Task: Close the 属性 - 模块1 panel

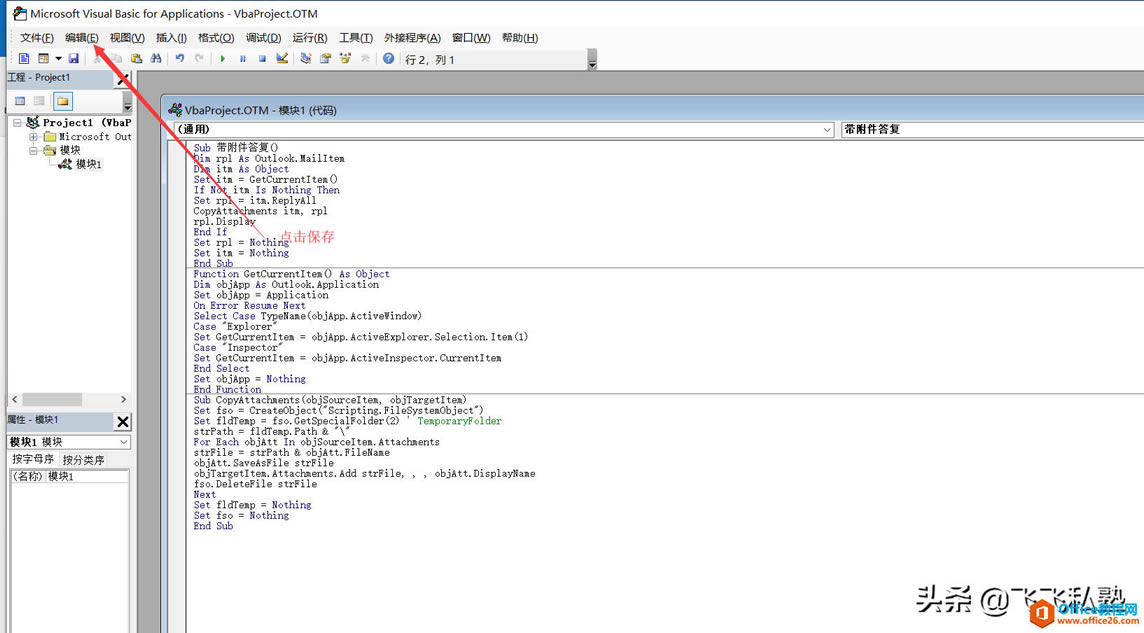Action: point(123,422)
